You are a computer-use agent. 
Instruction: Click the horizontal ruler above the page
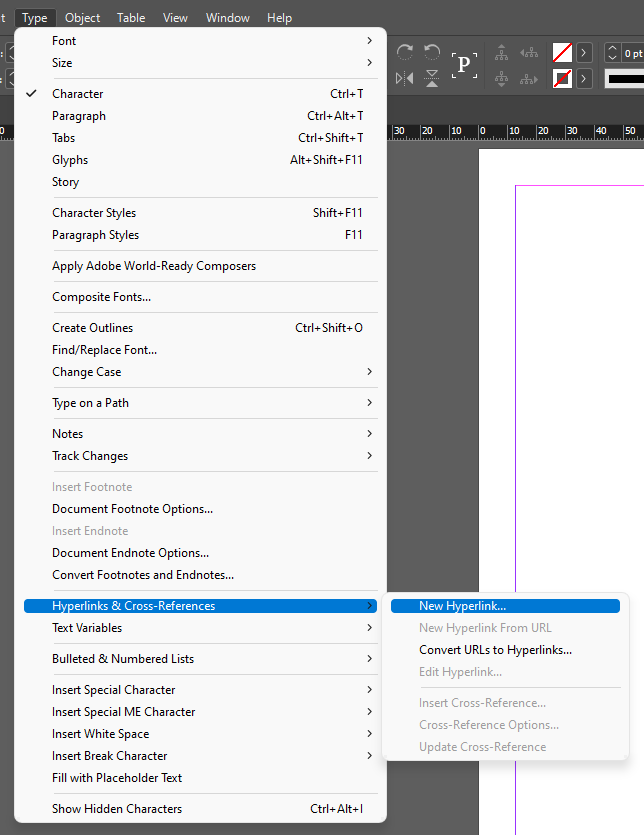coord(516,132)
